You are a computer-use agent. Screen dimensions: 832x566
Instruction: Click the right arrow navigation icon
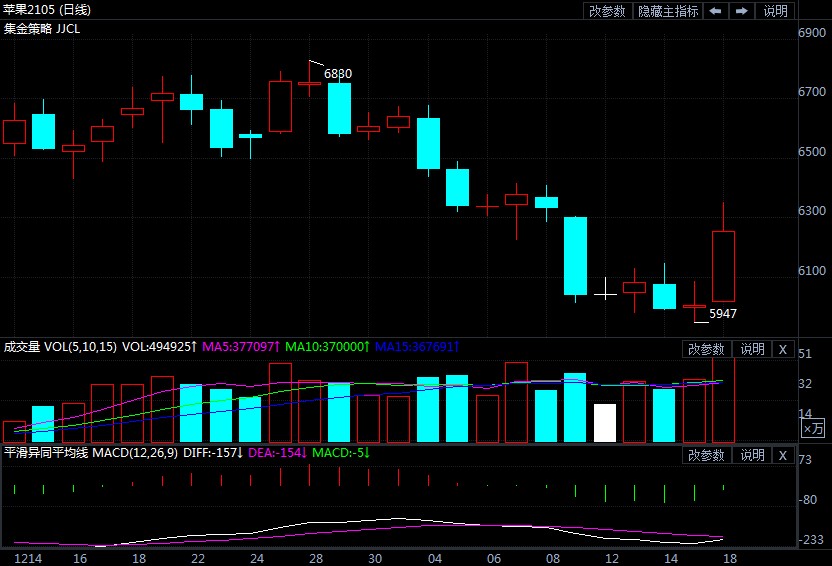(742, 11)
